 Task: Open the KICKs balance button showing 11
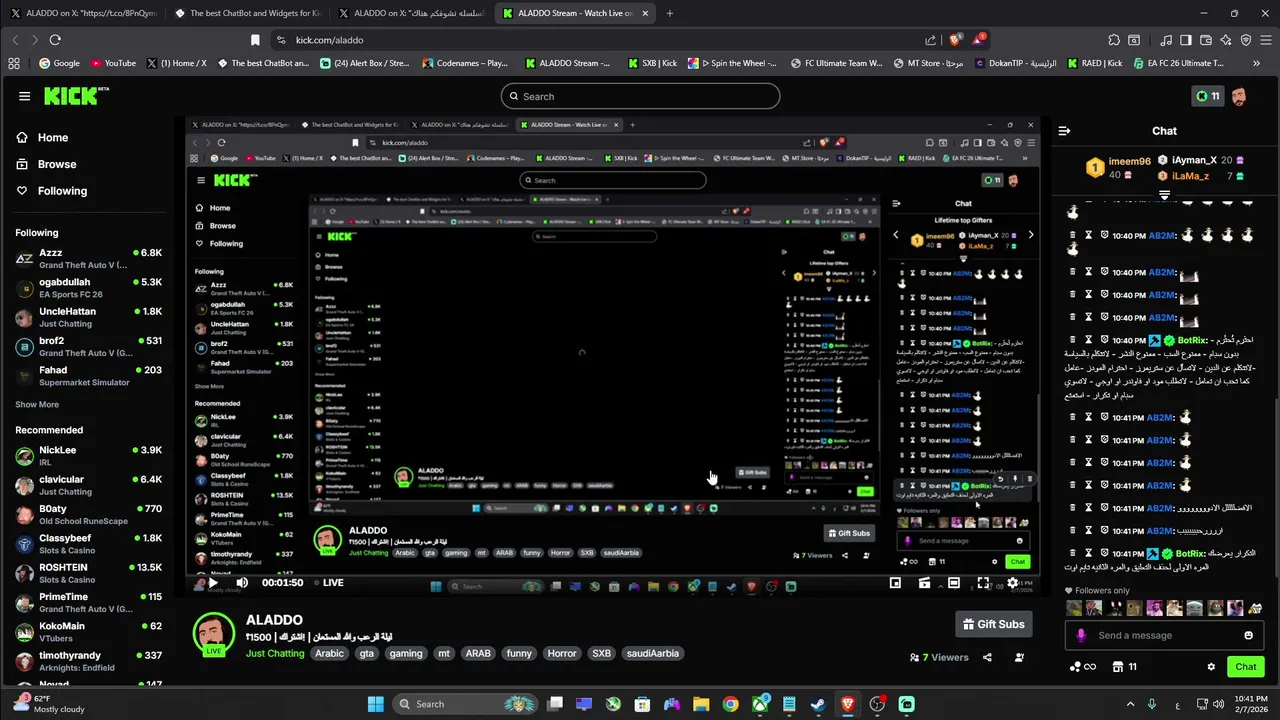[1207, 96]
